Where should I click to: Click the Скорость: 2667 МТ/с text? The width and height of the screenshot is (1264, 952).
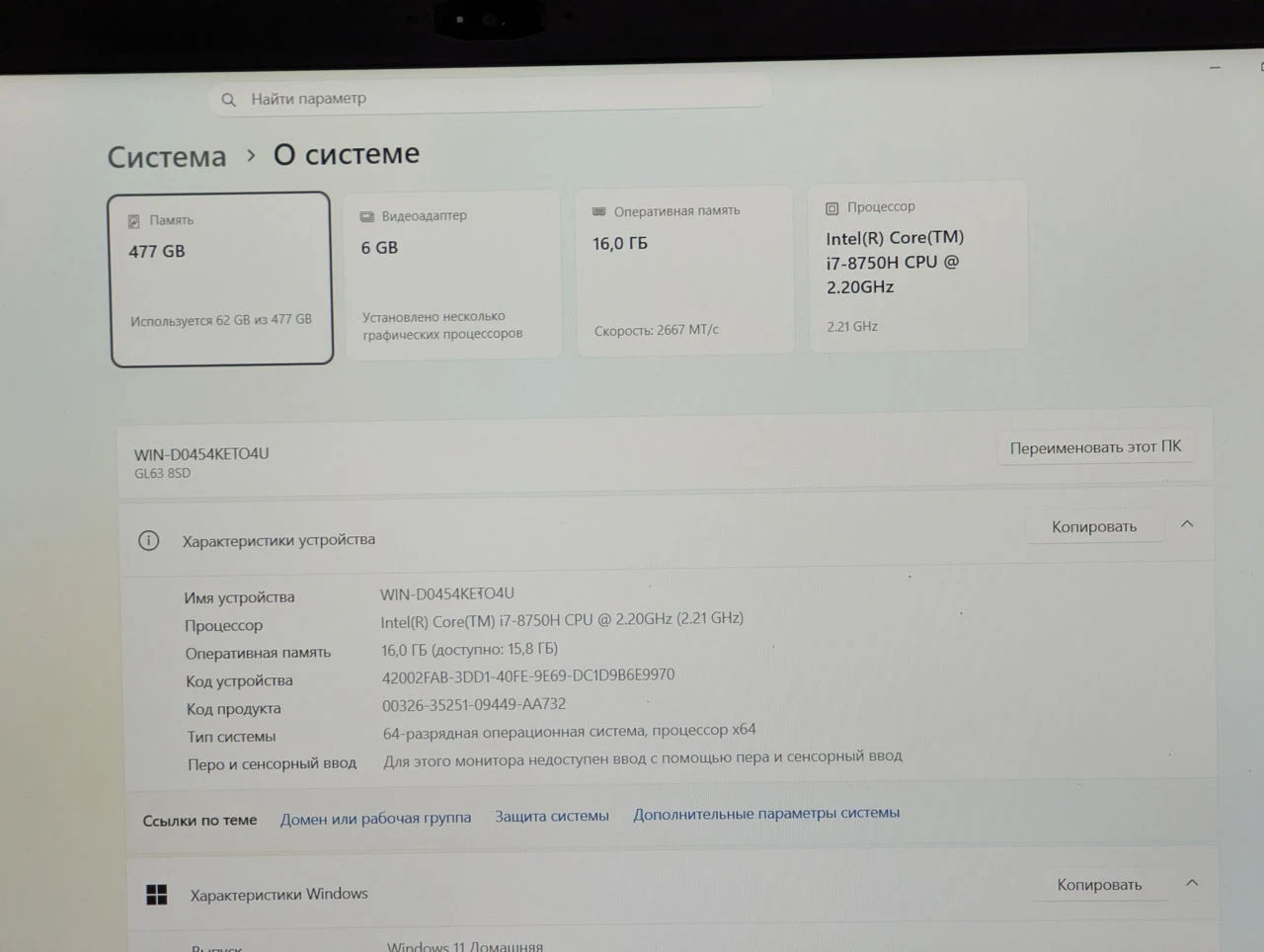point(657,331)
